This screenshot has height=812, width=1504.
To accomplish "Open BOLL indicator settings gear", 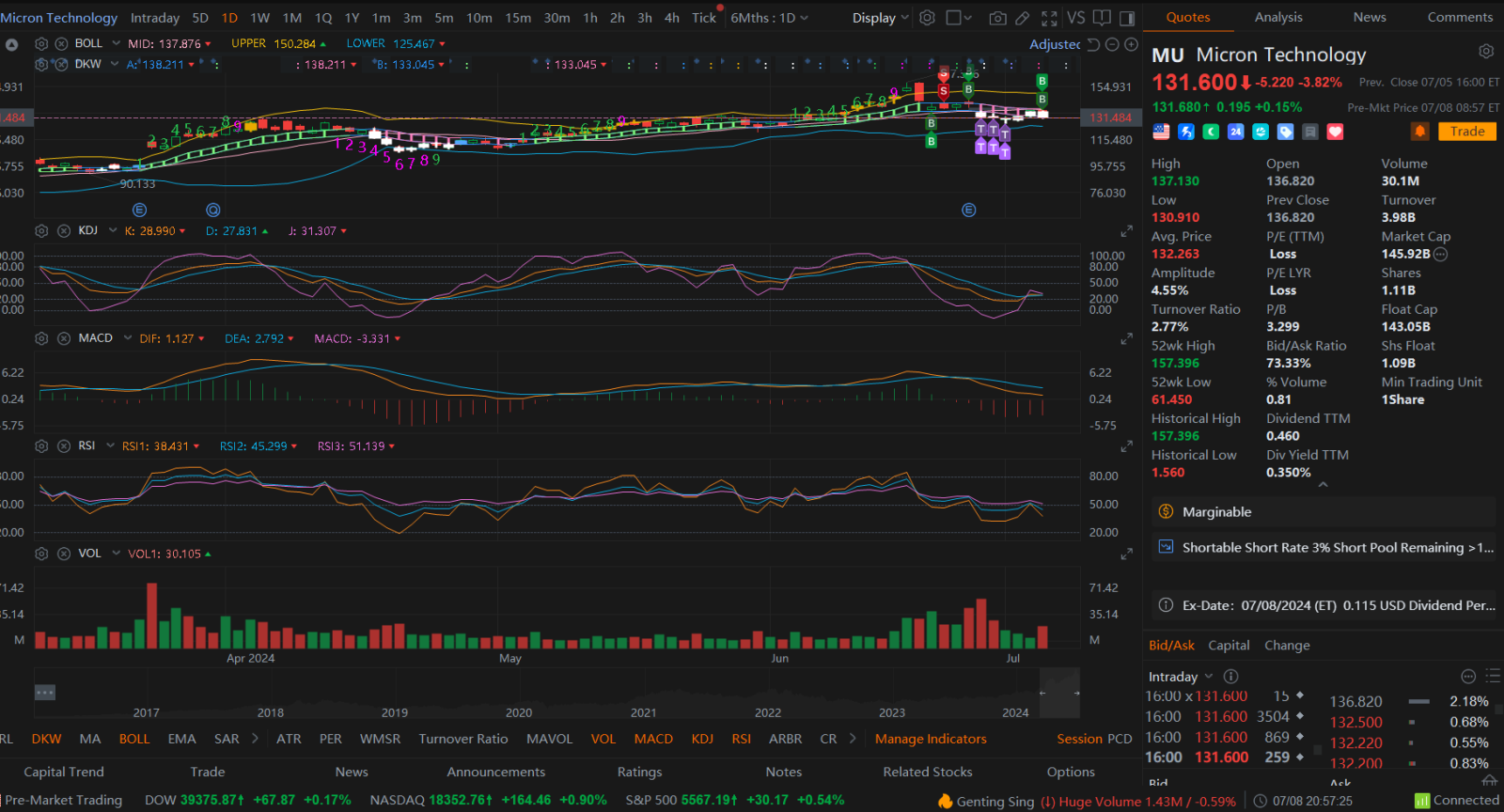I will 41,44.
